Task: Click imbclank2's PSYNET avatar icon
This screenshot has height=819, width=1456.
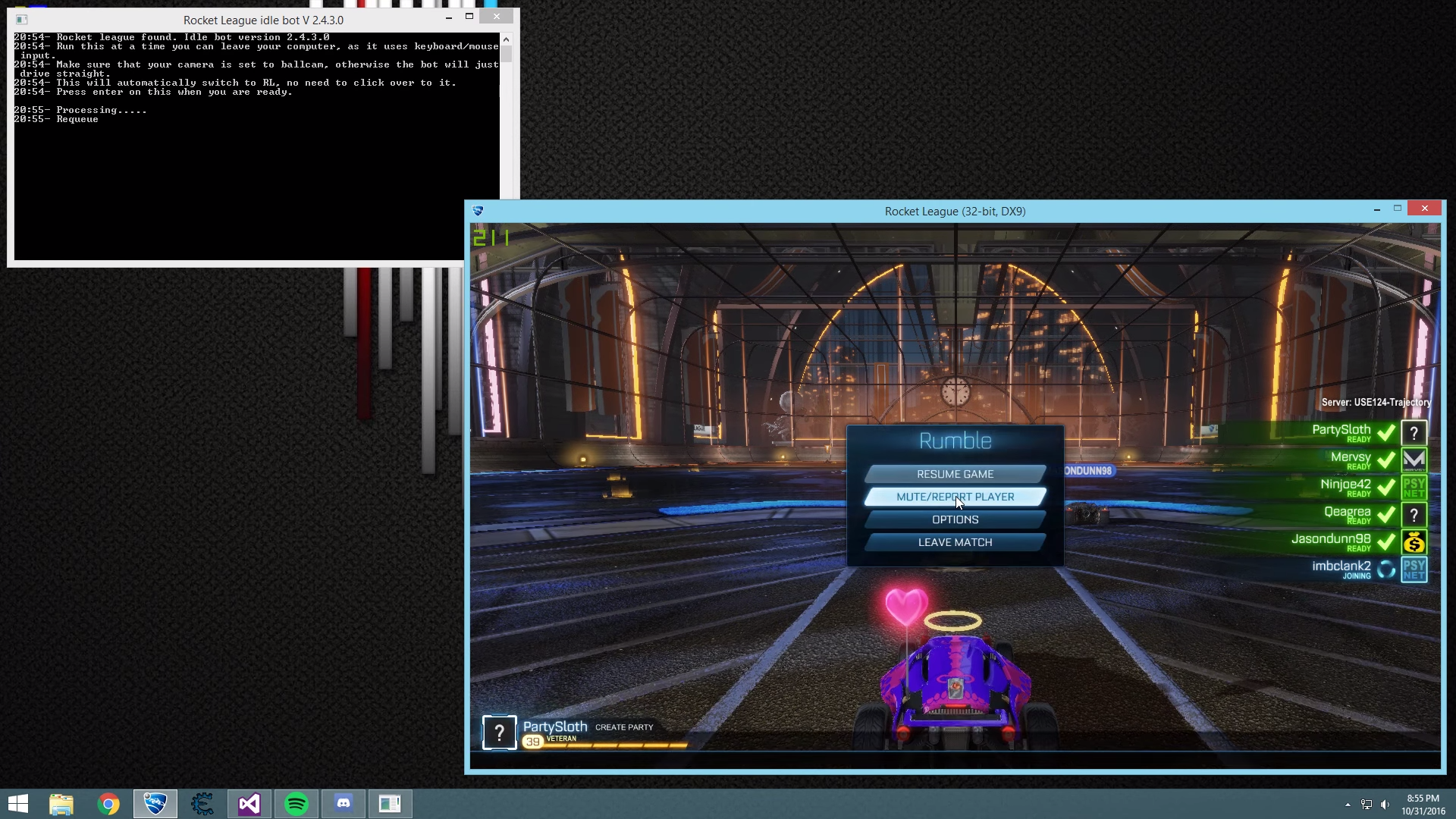Action: [x=1414, y=570]
